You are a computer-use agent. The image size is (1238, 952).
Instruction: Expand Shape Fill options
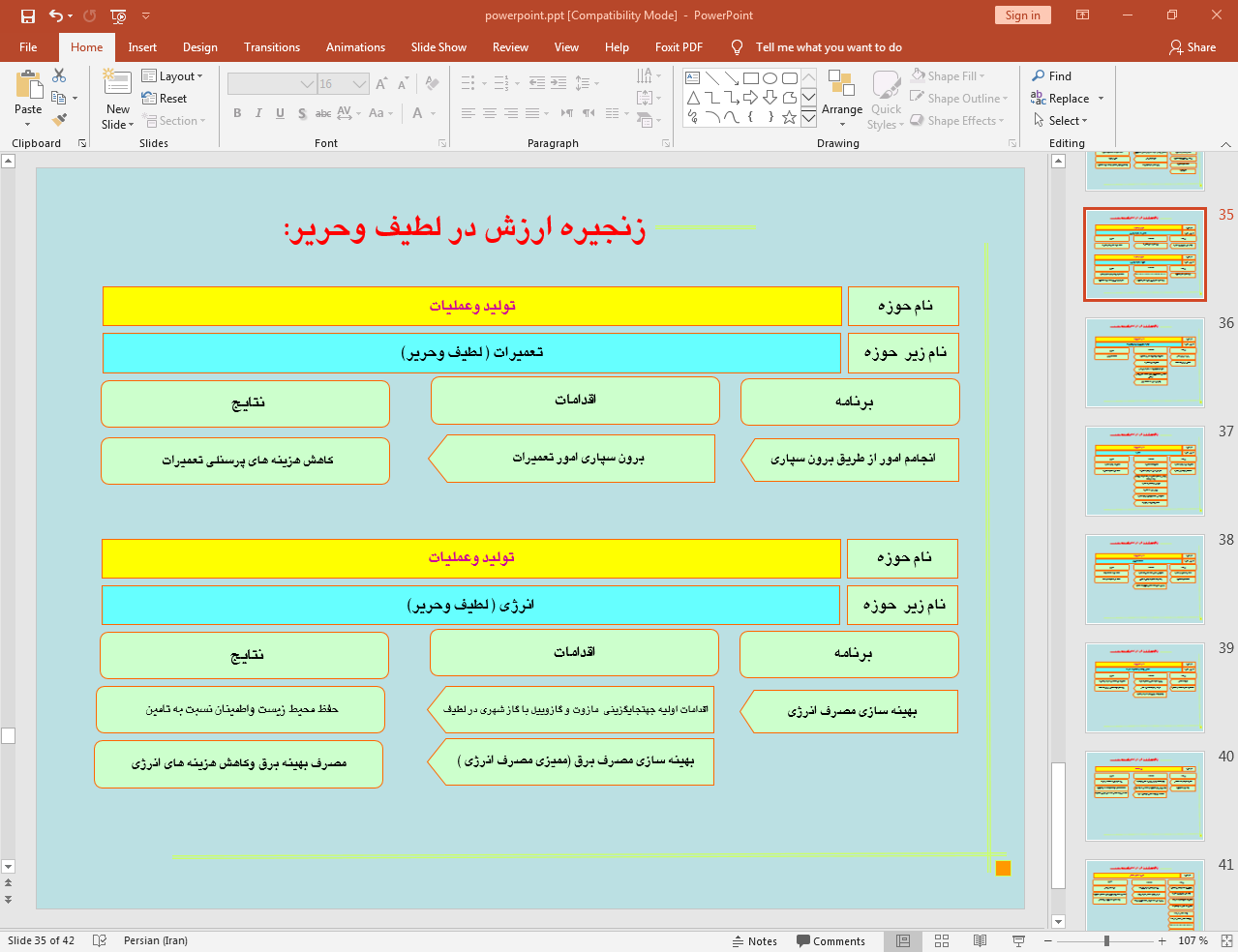pos(949,75)
